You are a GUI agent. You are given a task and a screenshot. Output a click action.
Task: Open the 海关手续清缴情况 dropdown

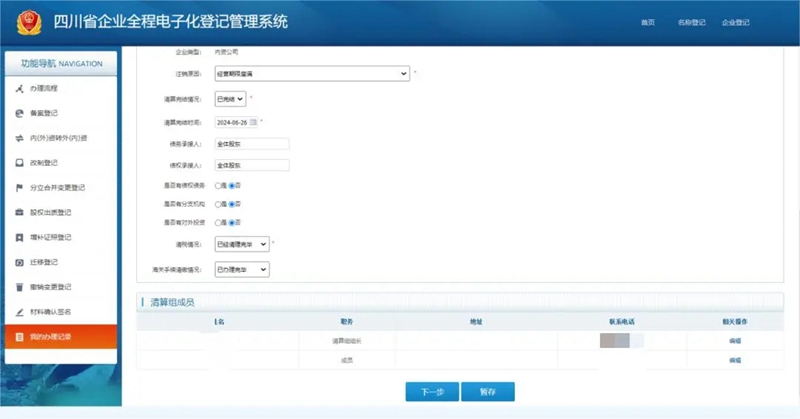tap(242, 269)
